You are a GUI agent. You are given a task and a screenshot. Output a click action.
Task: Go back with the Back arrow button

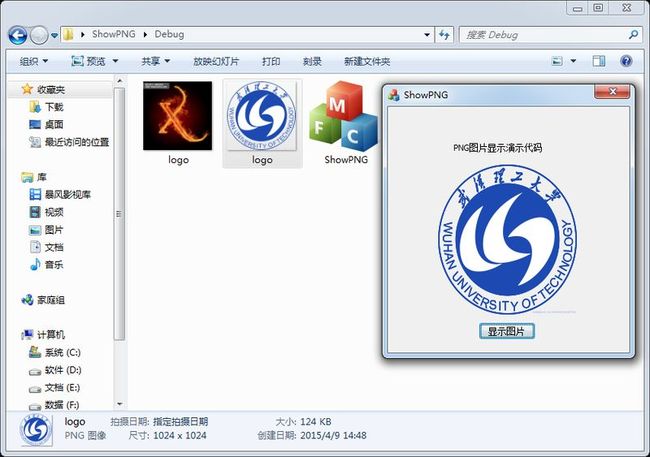point(18,35)
